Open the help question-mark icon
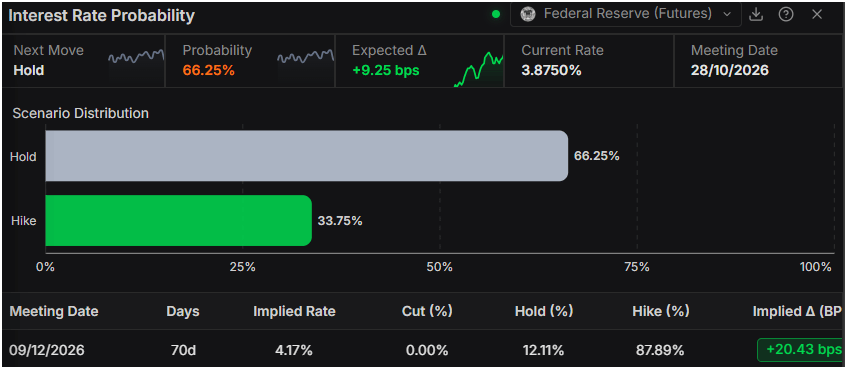Image resolution: width=847 pixels, height=369 pixels. pos(786,15)
